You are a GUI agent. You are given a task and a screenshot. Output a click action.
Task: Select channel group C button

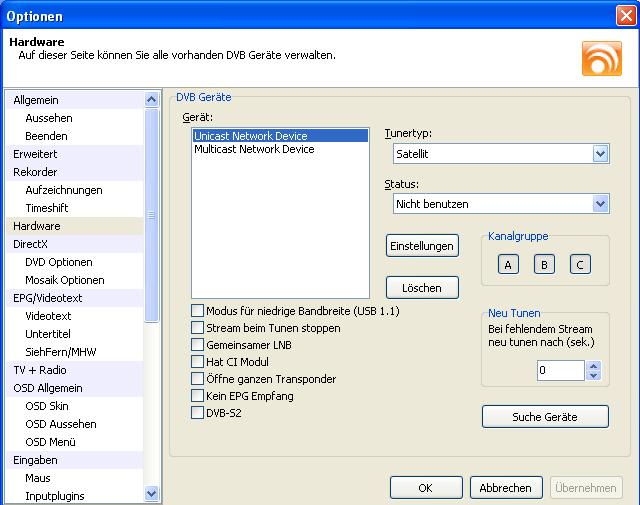click(580, 264)
